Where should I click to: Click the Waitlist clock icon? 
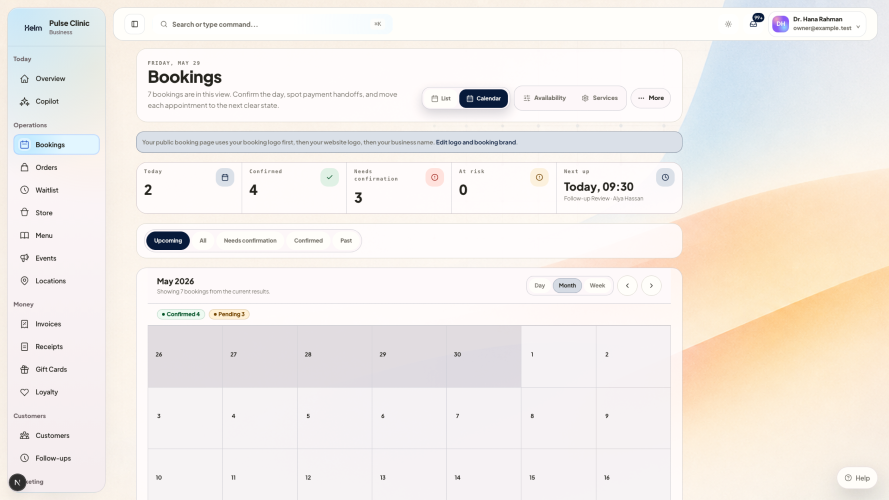(x=24, y=190)
